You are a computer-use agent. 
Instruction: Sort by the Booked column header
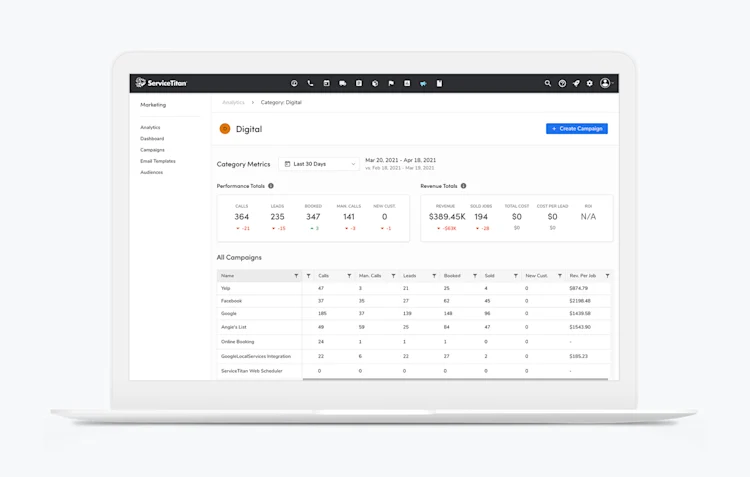click(452, 276)
